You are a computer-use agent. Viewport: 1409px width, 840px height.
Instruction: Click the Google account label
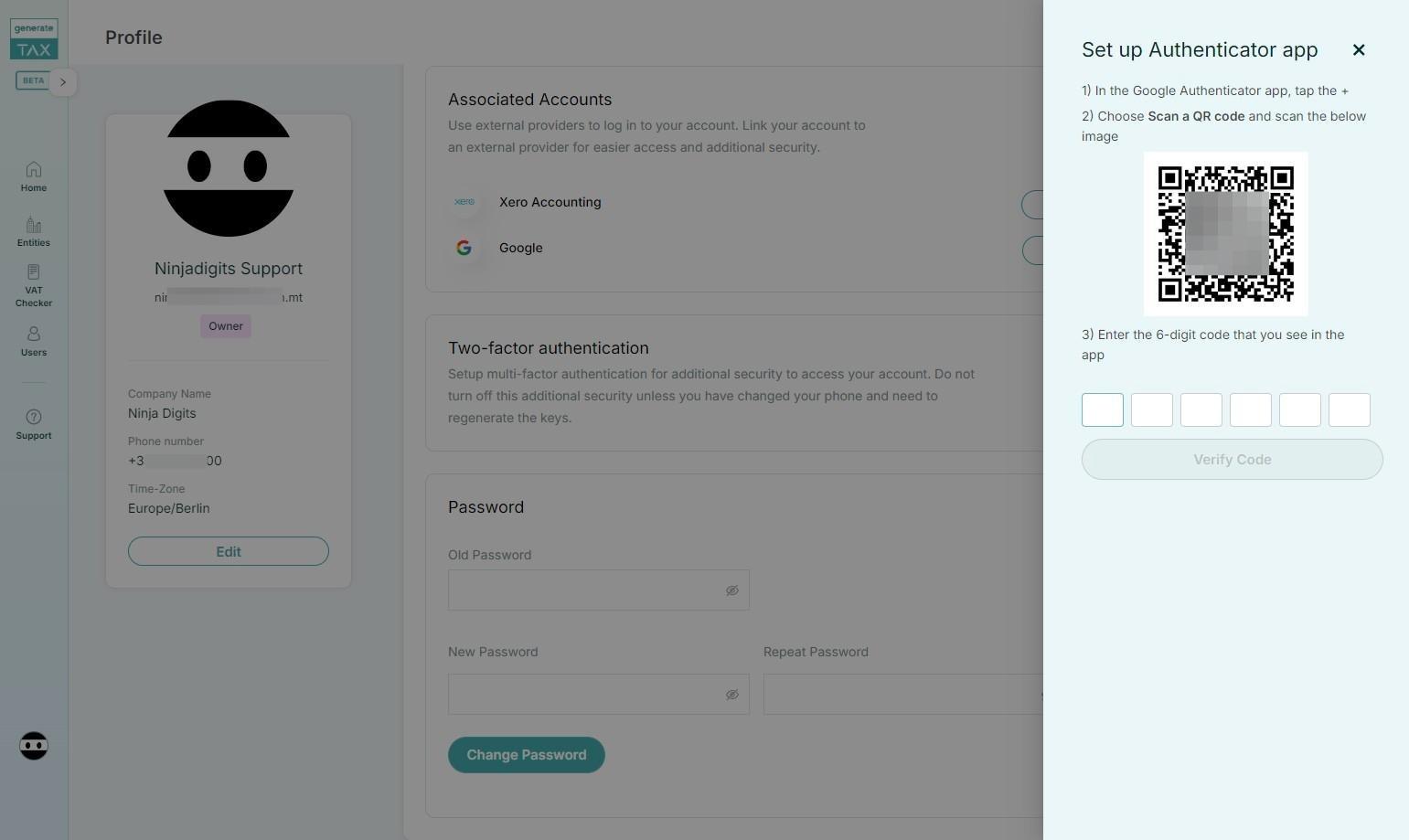[x=521, y=248]
